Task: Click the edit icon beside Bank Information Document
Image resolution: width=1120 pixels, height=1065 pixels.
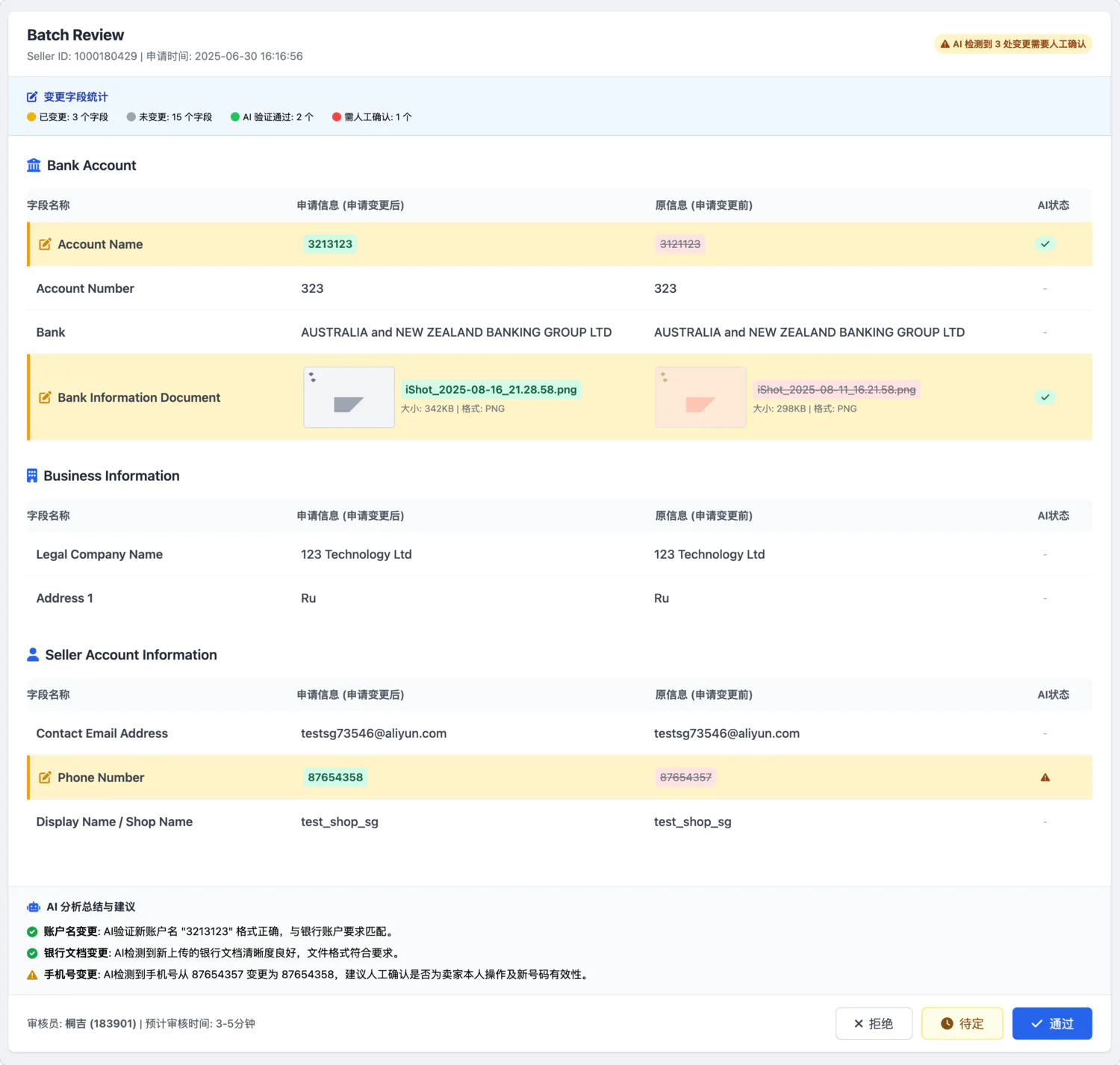Action: [45, 397]
